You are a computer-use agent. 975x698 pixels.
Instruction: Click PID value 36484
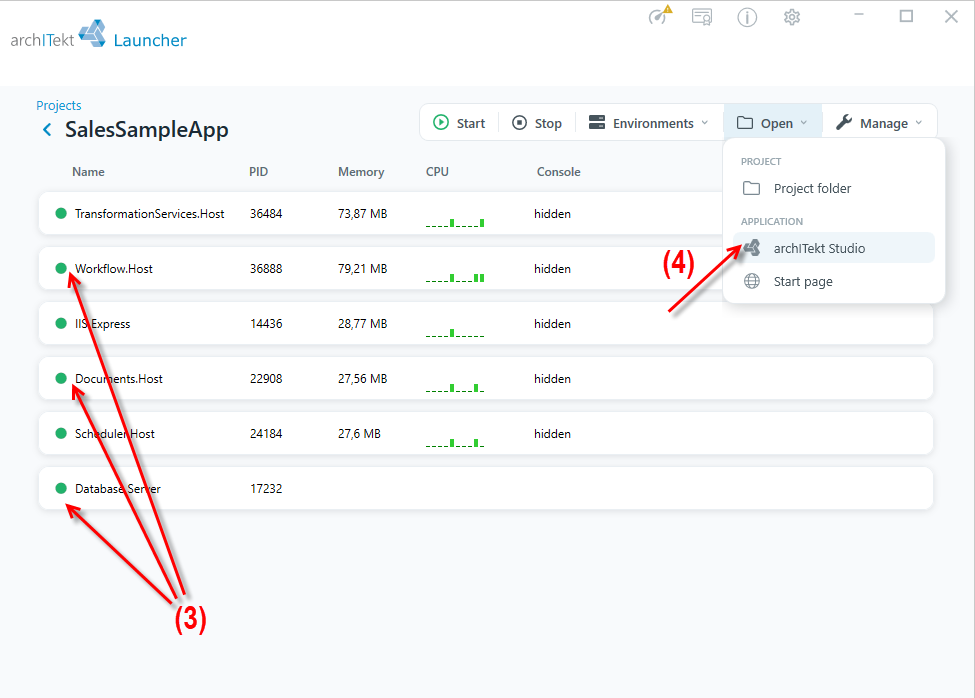click(x=266, y=214)
